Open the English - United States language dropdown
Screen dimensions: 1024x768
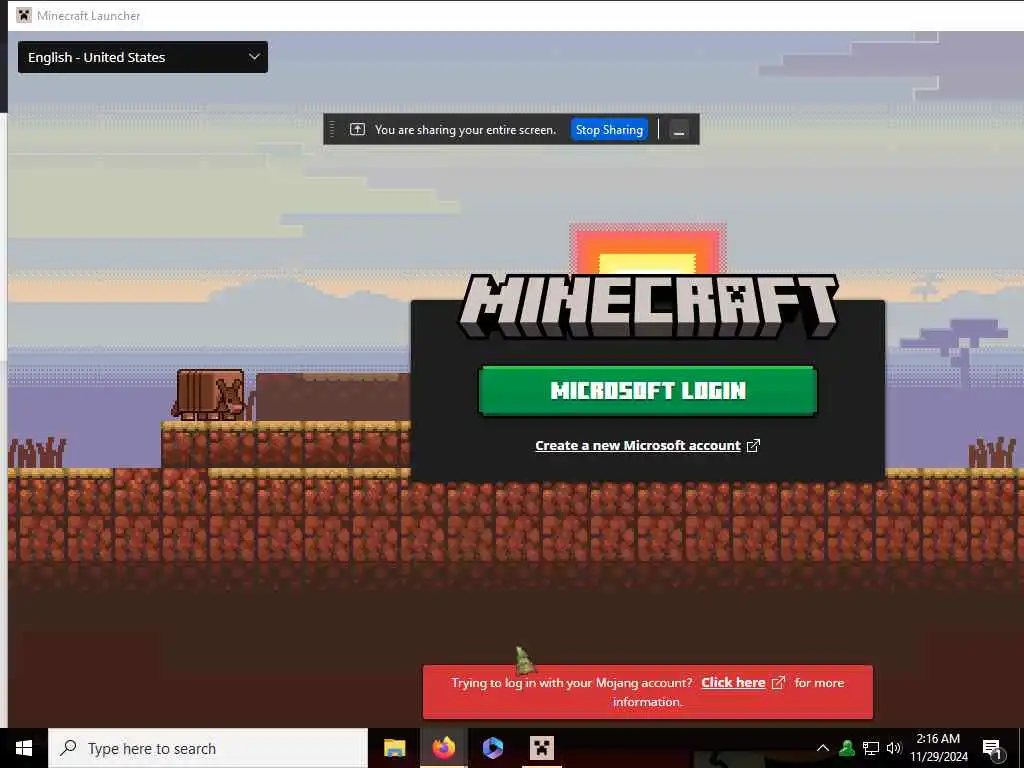[142, 57]
